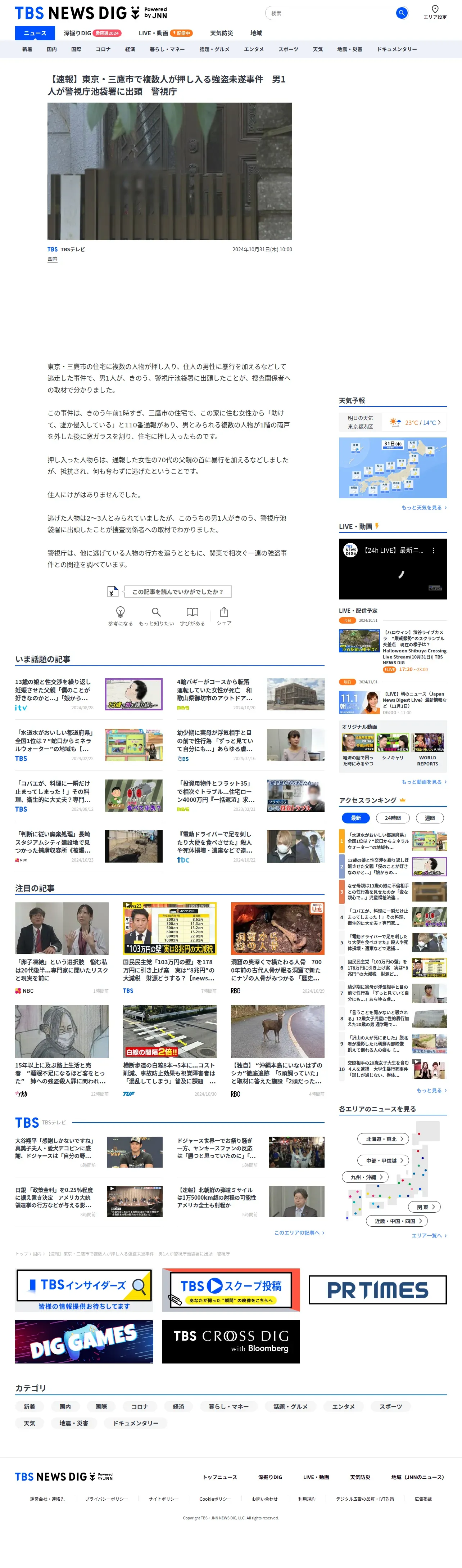Open the 利用規約 footer link
462x1568 pixels.
[307, 1499]
